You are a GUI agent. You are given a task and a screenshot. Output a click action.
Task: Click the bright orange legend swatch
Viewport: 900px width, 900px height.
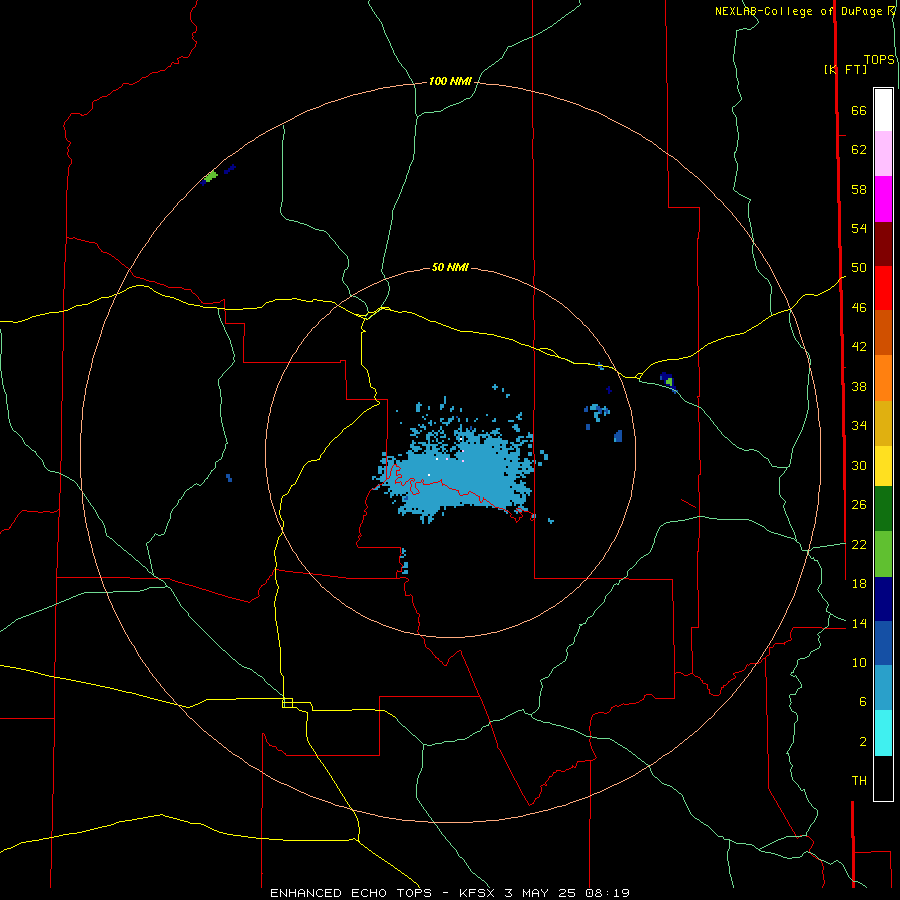point(883,378)
